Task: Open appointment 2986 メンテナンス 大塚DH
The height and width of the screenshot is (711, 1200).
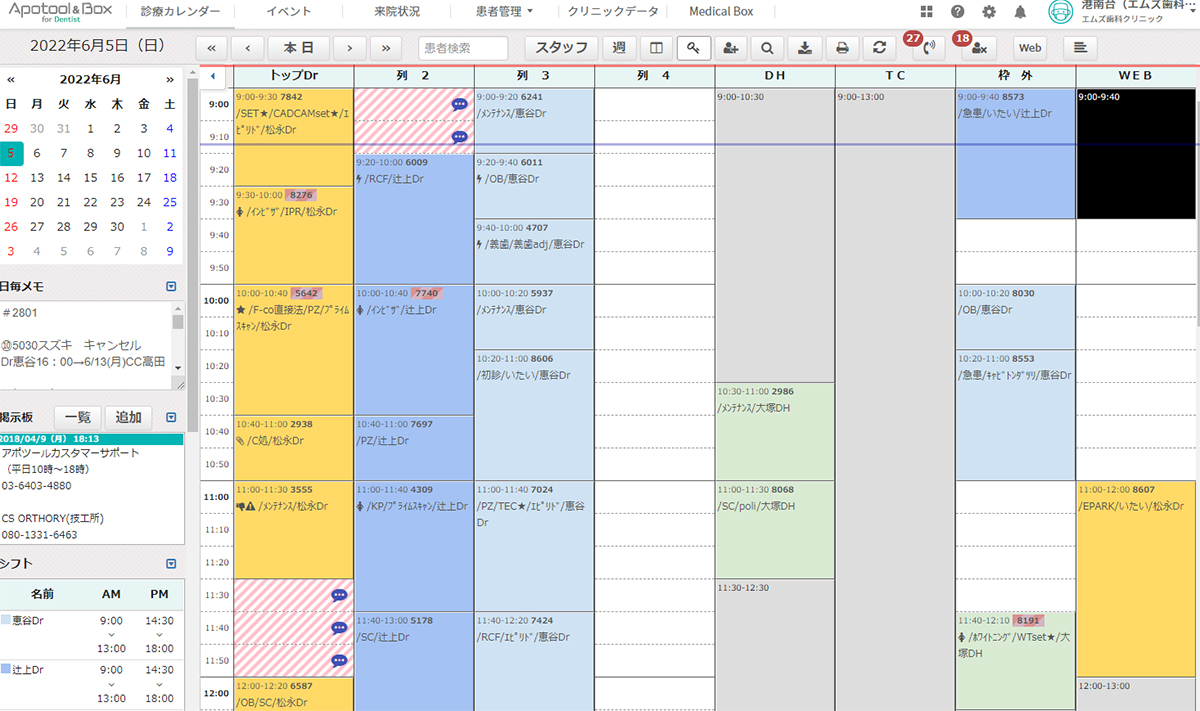Action: [x=775, y=431]
